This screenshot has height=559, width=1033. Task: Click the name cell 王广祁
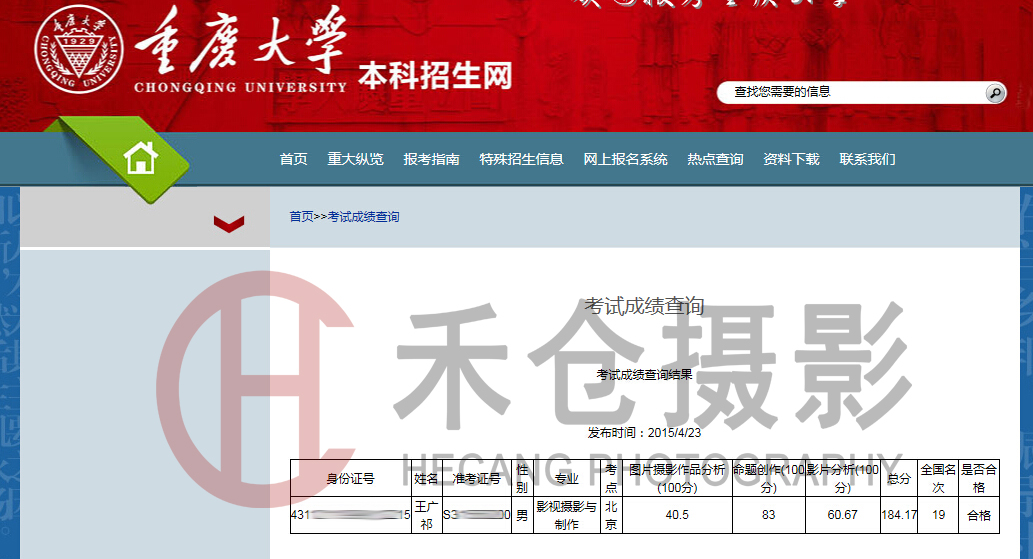426,515
